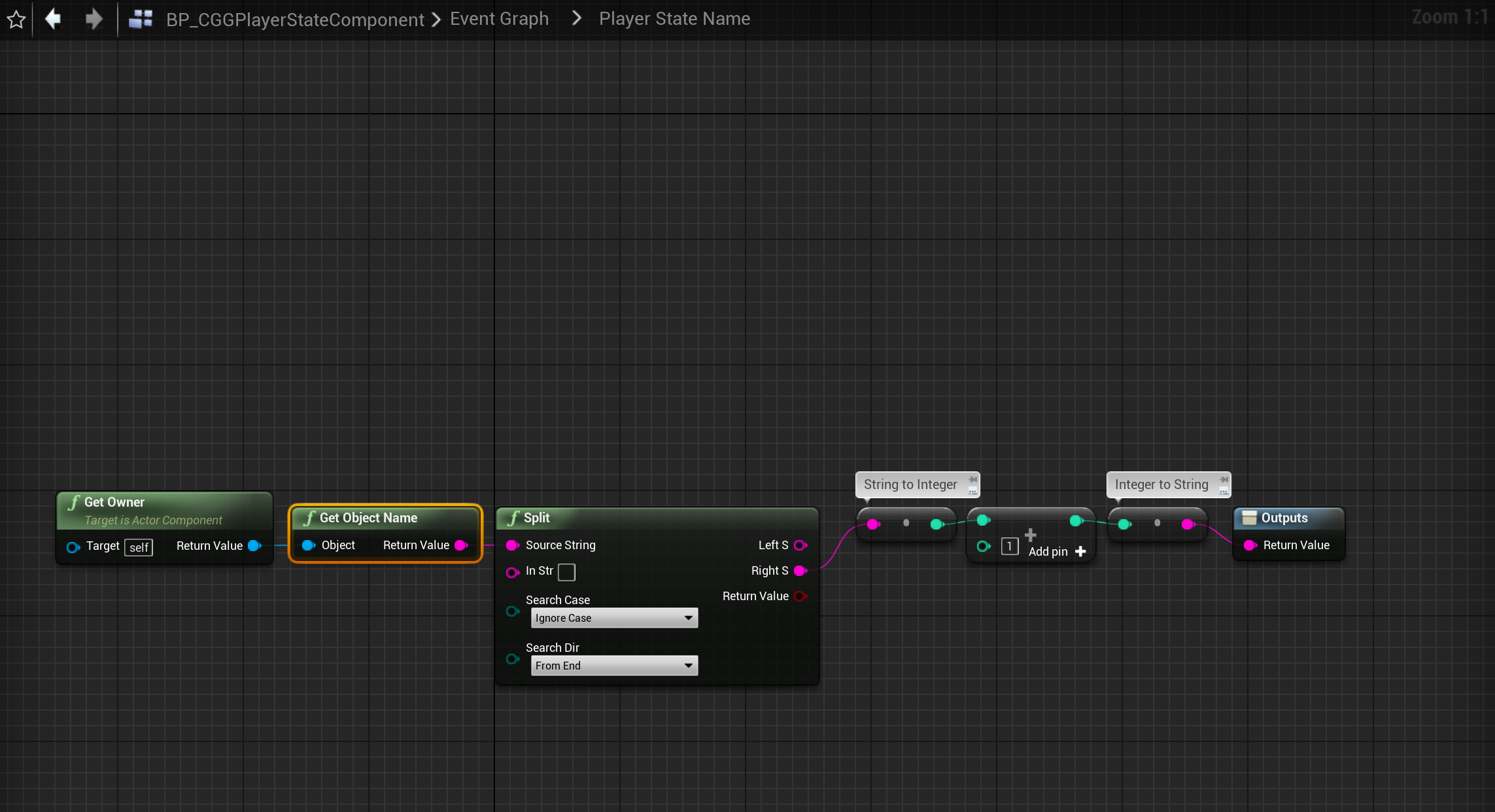Navigate back with the left arrow
This screenshot has width=1495, height=812.
pos(53,19)
